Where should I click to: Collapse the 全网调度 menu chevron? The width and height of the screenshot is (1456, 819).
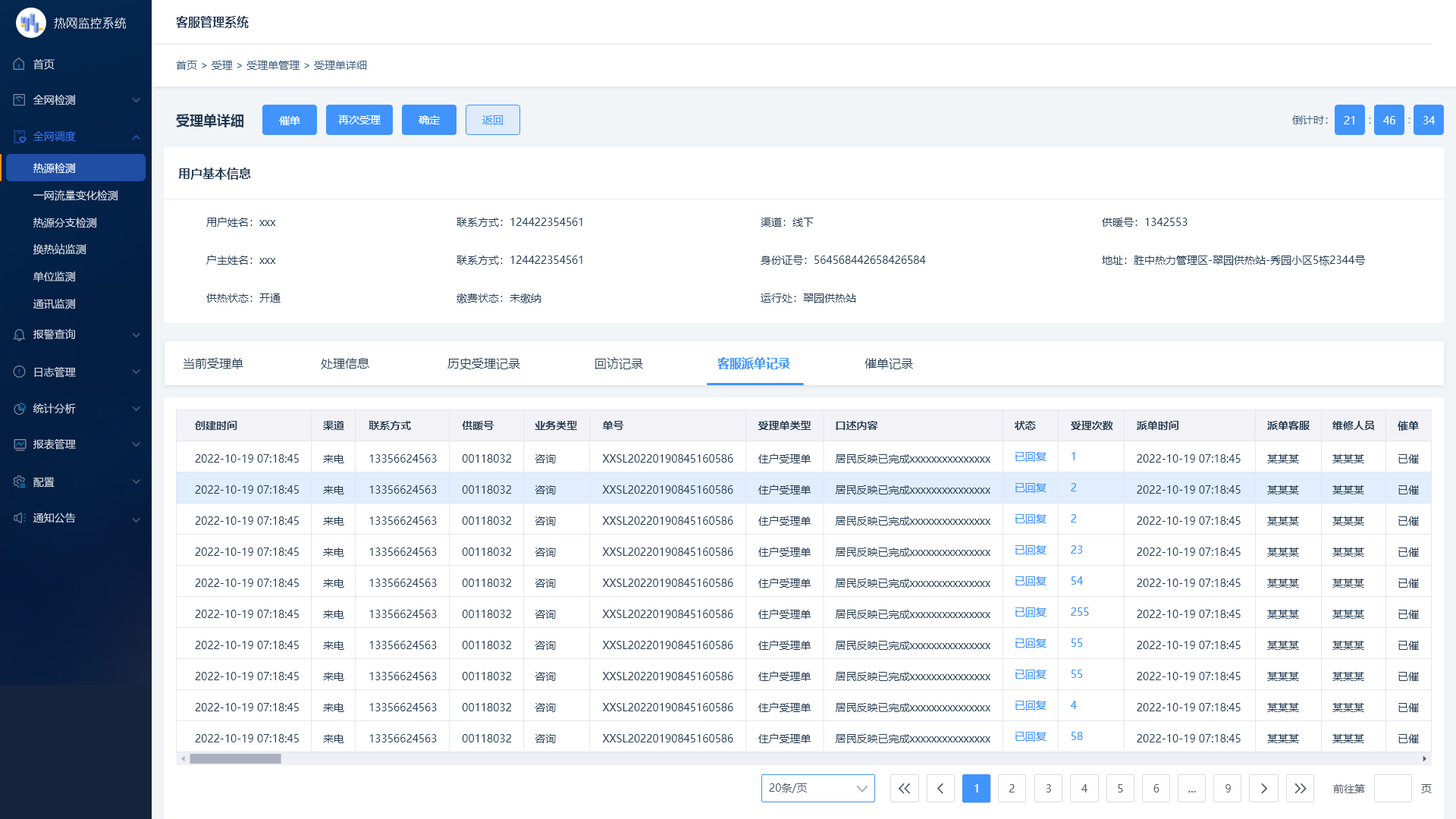point(136,137)
